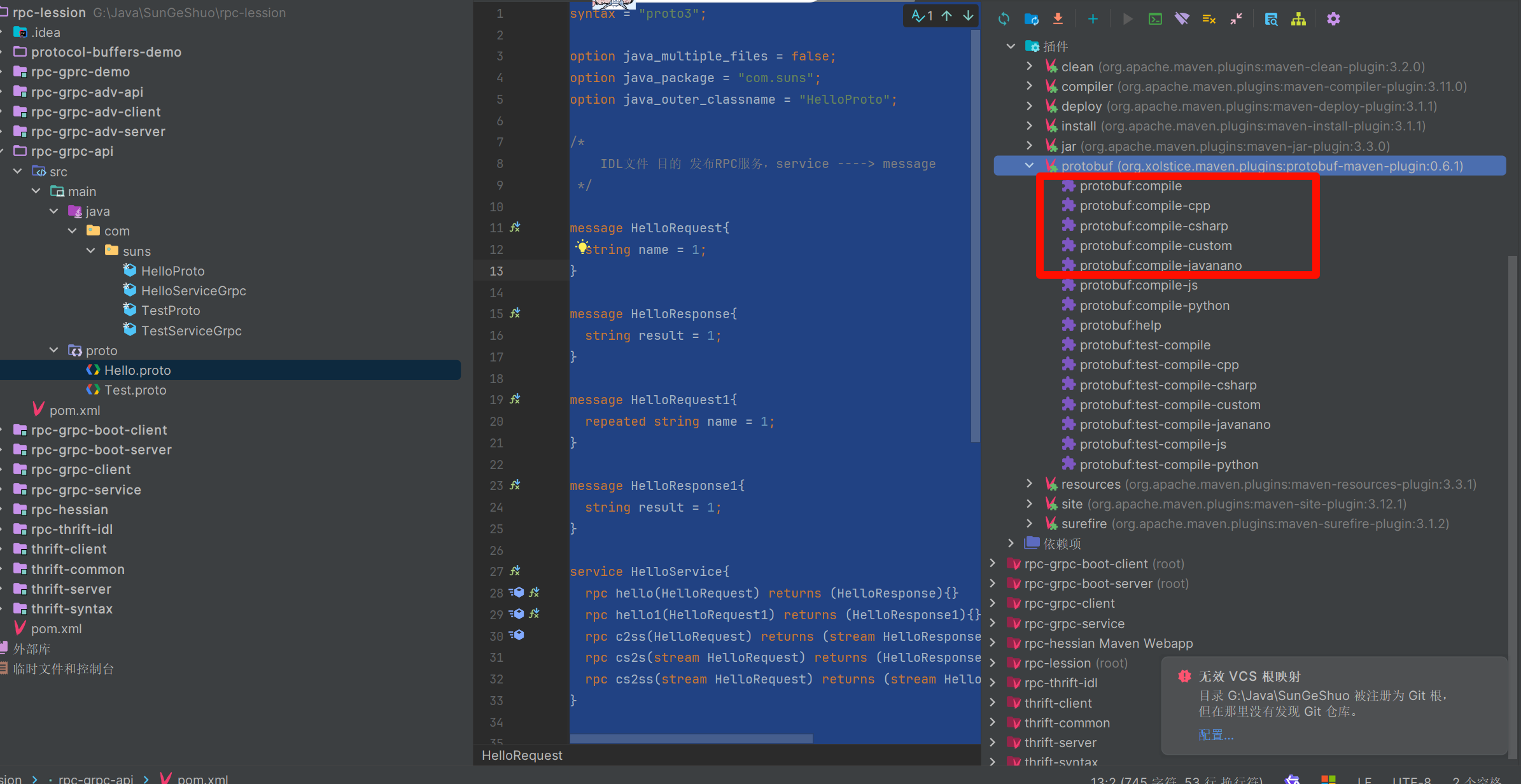
Task: Click the Download Sources and Documentation icon
Action: (x=1058, y=19)
